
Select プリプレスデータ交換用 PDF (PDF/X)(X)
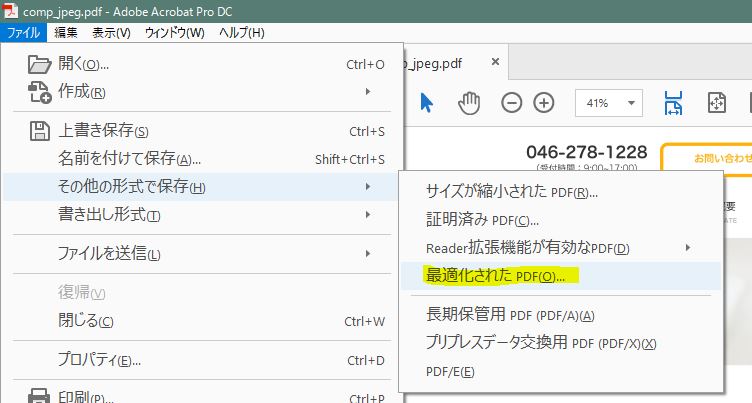tap(561, 343)
